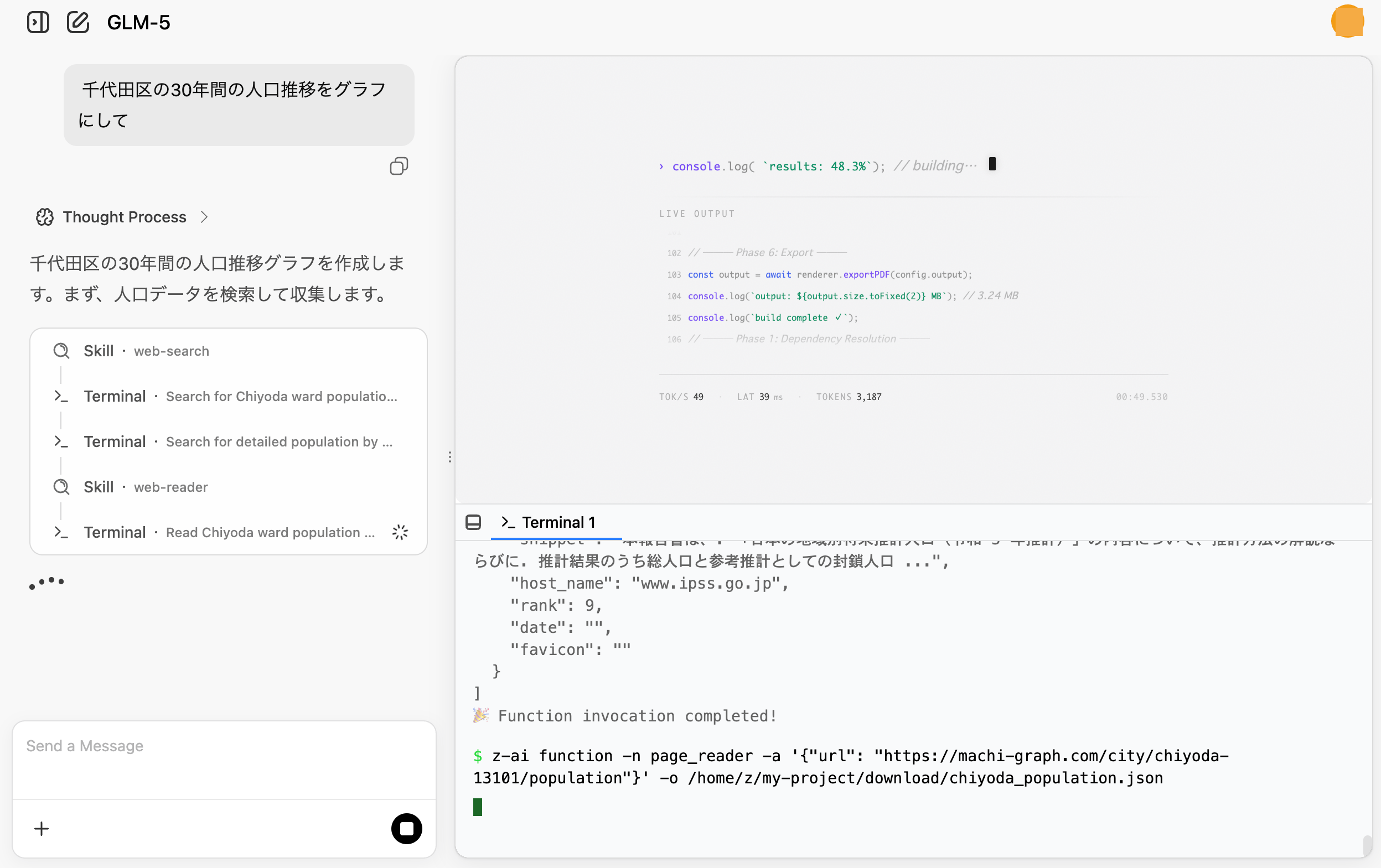Open the Skill web-reader step
The width and height of the screenshot is (1381, 868).
pos(228,487)
